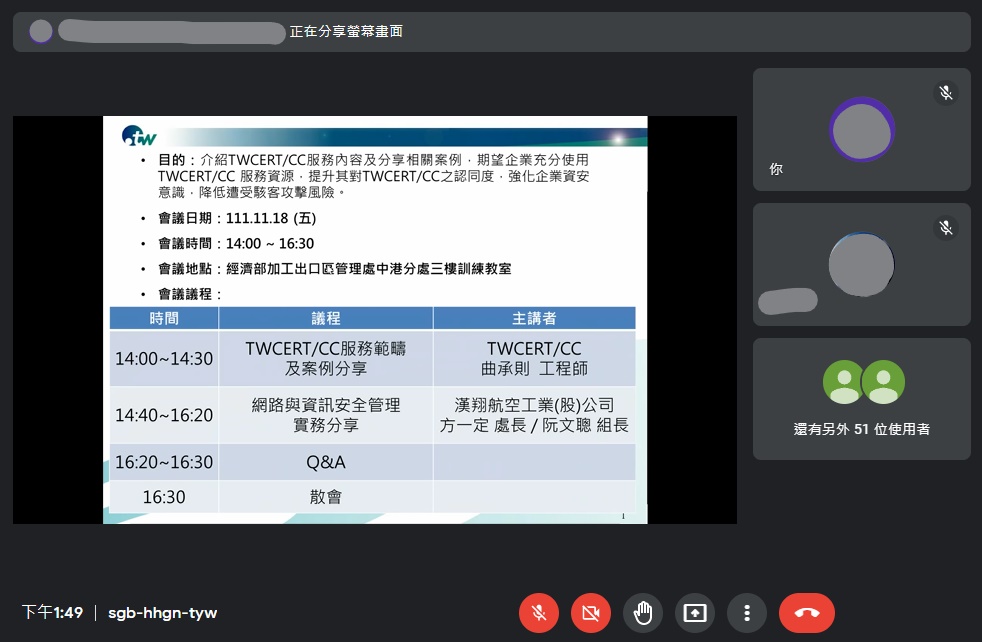Screen dimensions: 982x642
Task: Click the purple-ringed avatar in your tile
Action: pos(861,129)
